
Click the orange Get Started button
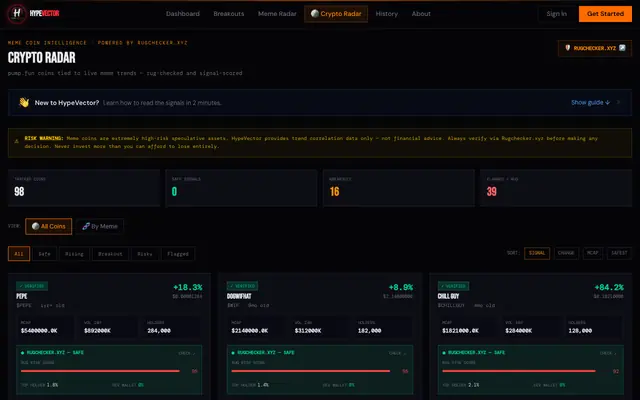pos(605,14)
